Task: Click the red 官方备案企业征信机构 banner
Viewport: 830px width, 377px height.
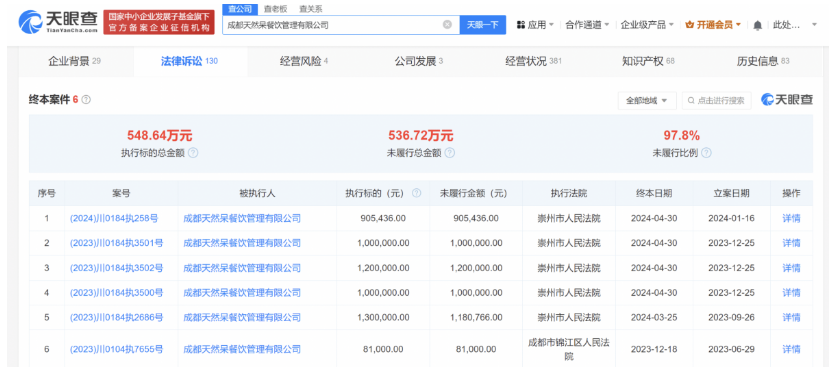Action: [159, 22]
